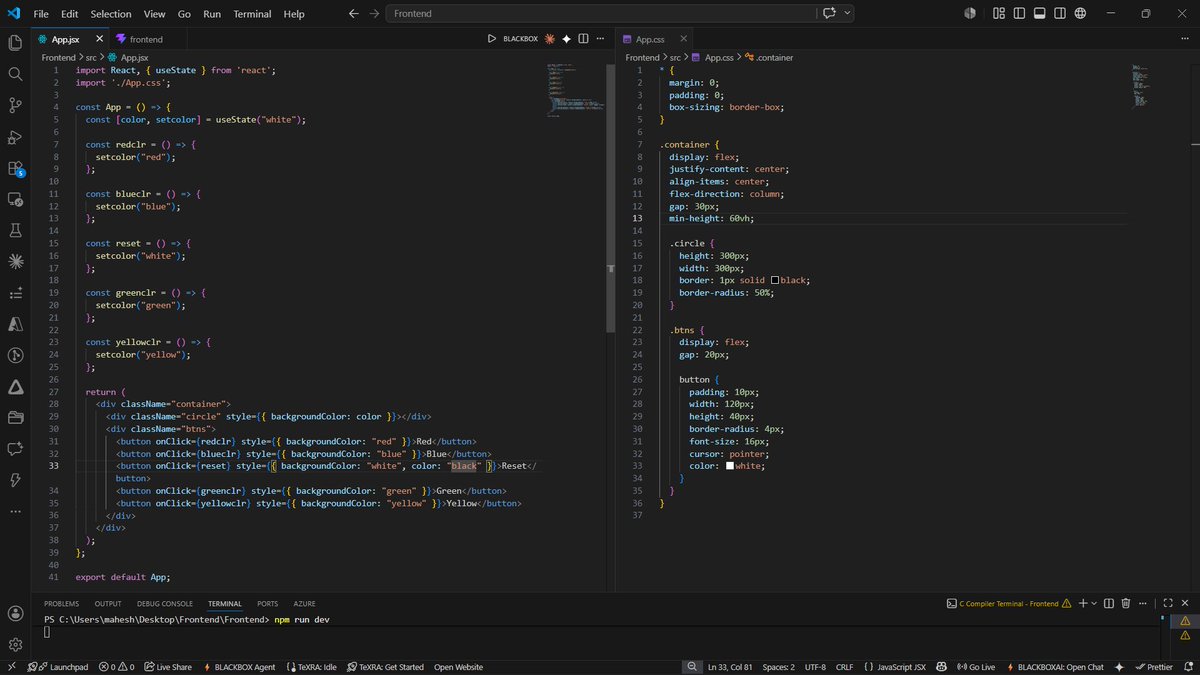Open the Manage gear icon
This screenshot has height=675, width=1200.
click(15, 645)
